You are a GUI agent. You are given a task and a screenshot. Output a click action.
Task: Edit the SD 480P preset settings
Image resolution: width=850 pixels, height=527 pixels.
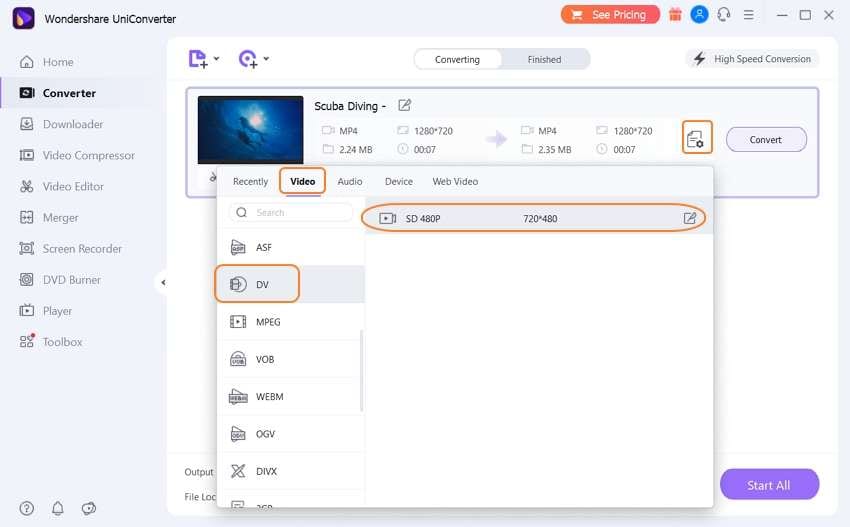point(690,218)
